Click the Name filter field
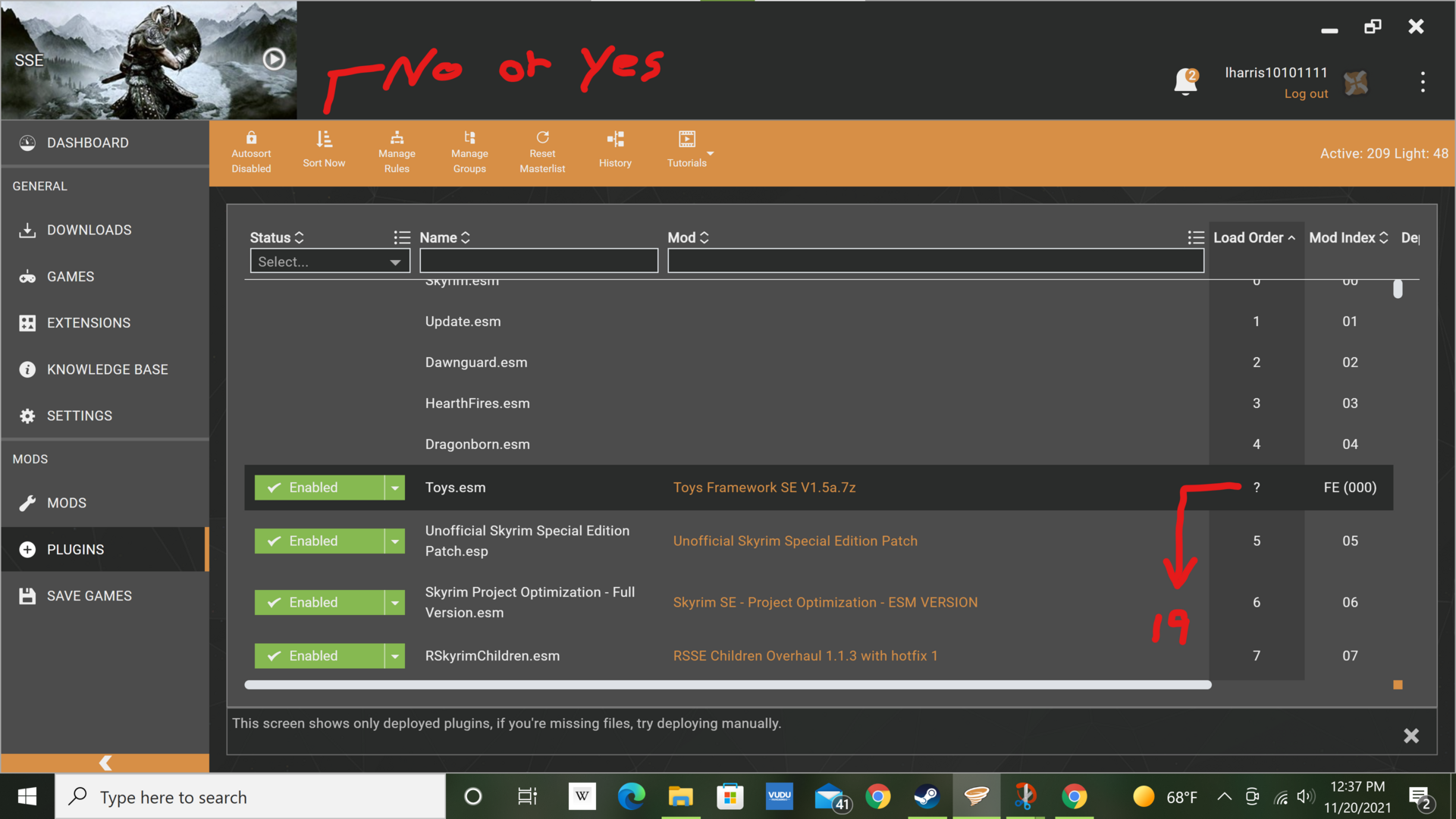Screen dimensions: 1456x819 coord(538,261)
